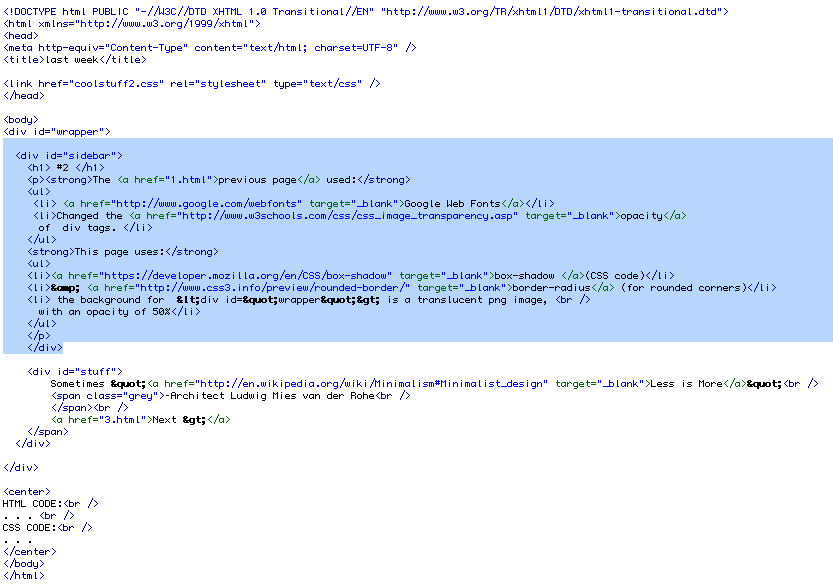Click the div id="stuff" line
This screenshot has height=584, width=833.
click(75, 371)
